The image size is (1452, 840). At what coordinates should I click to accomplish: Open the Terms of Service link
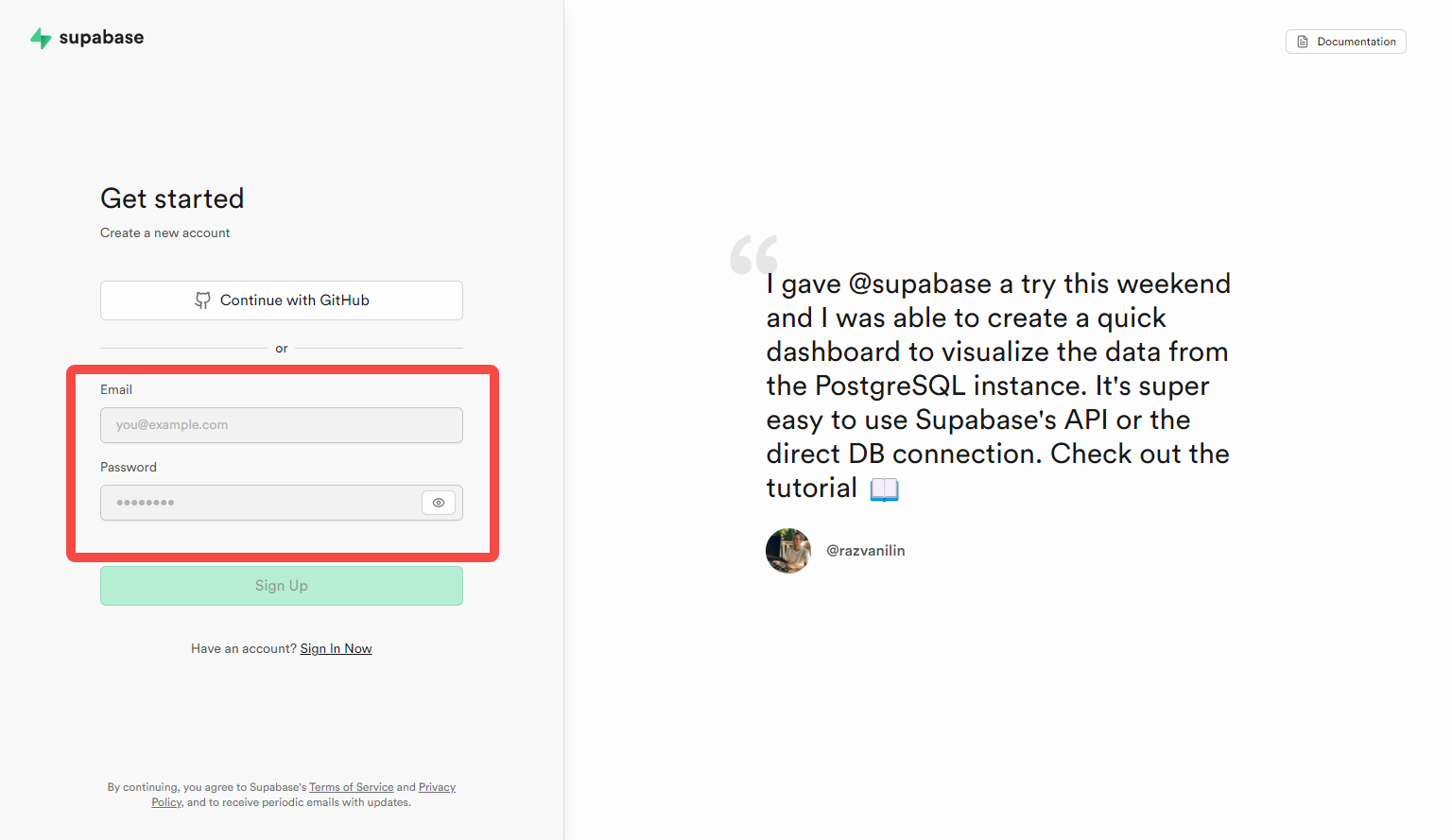351,787
